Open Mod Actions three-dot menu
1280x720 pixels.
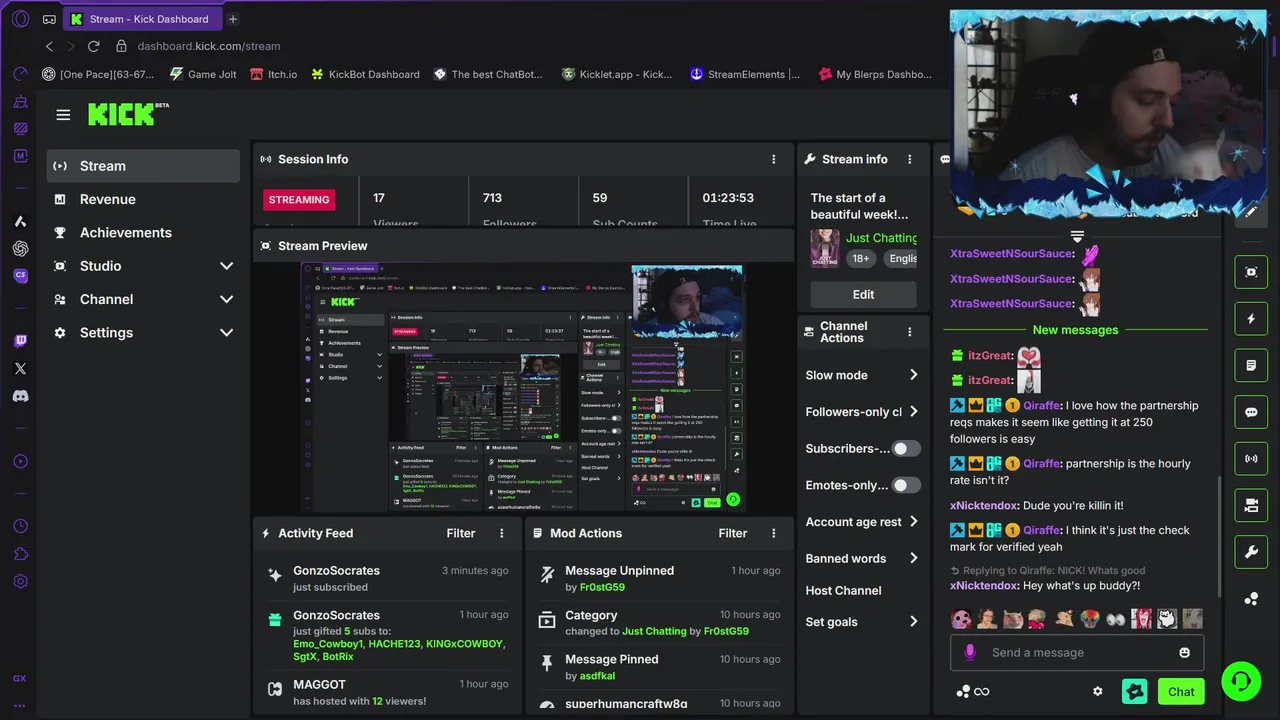pos(773,533)
